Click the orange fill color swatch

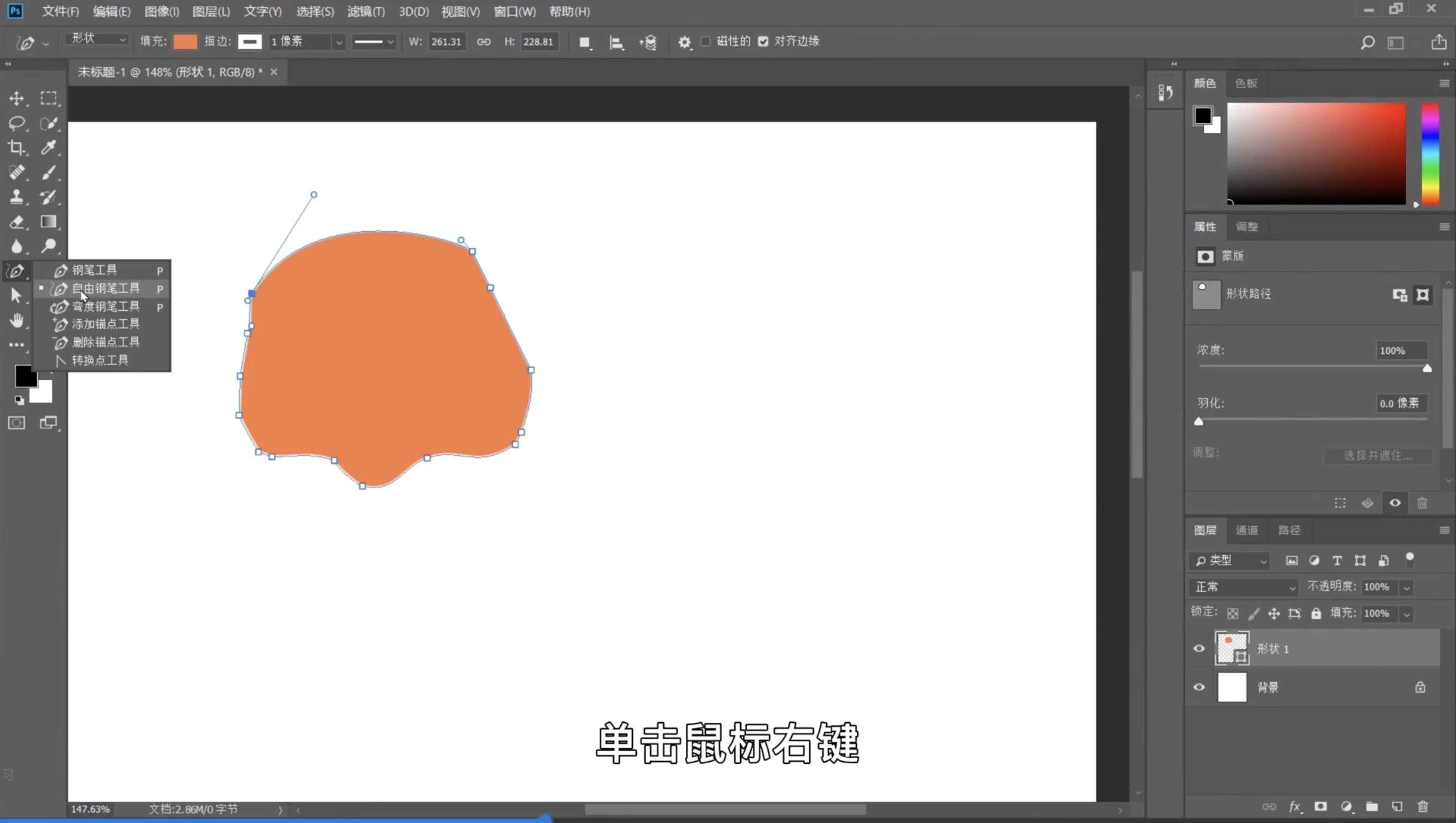(x=185, y=41)
